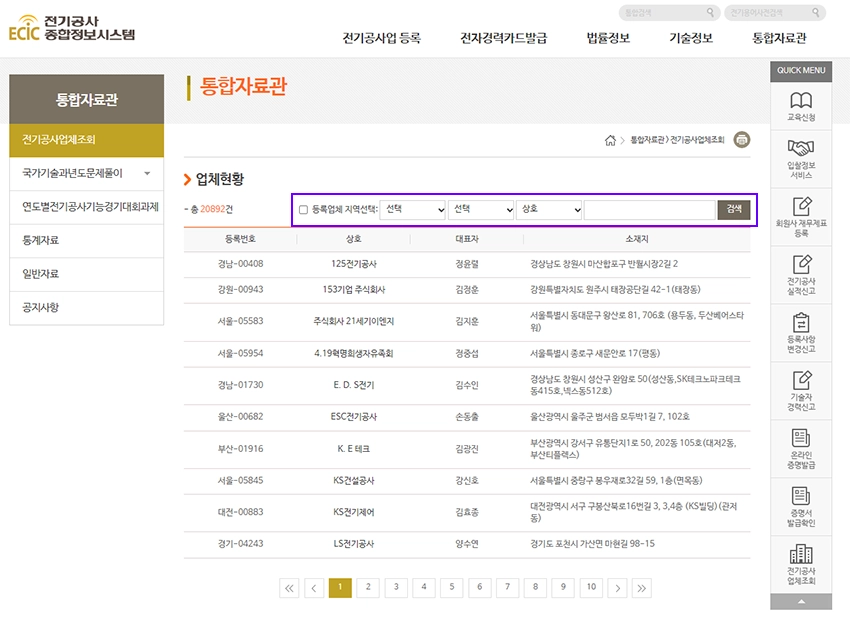Click company name KS건설공사
Viewport: 850px width, 623px height.
[353, 480]
